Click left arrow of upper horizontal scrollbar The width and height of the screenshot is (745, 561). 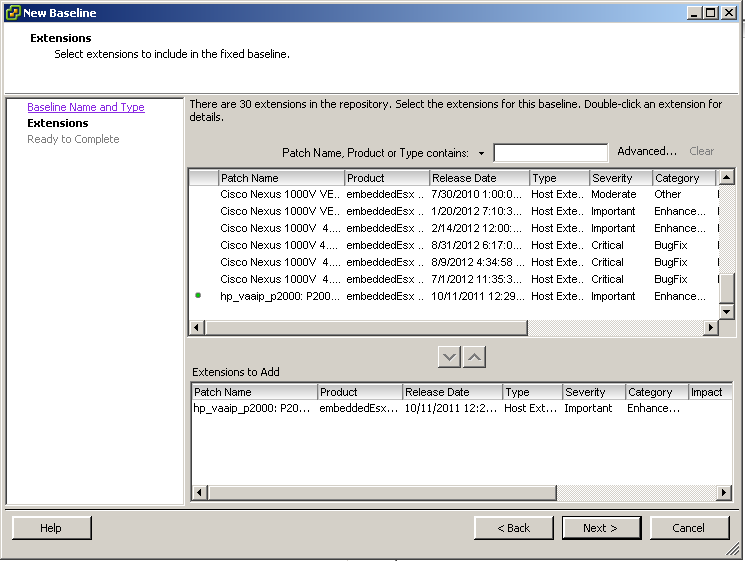(196, 327)
